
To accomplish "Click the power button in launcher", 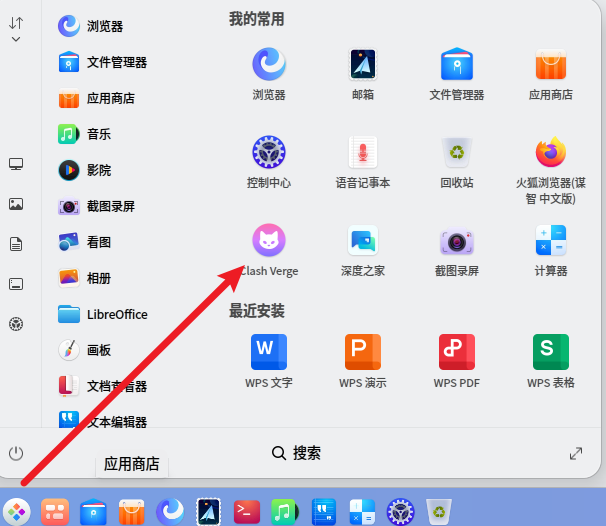I will coord(16,453).
